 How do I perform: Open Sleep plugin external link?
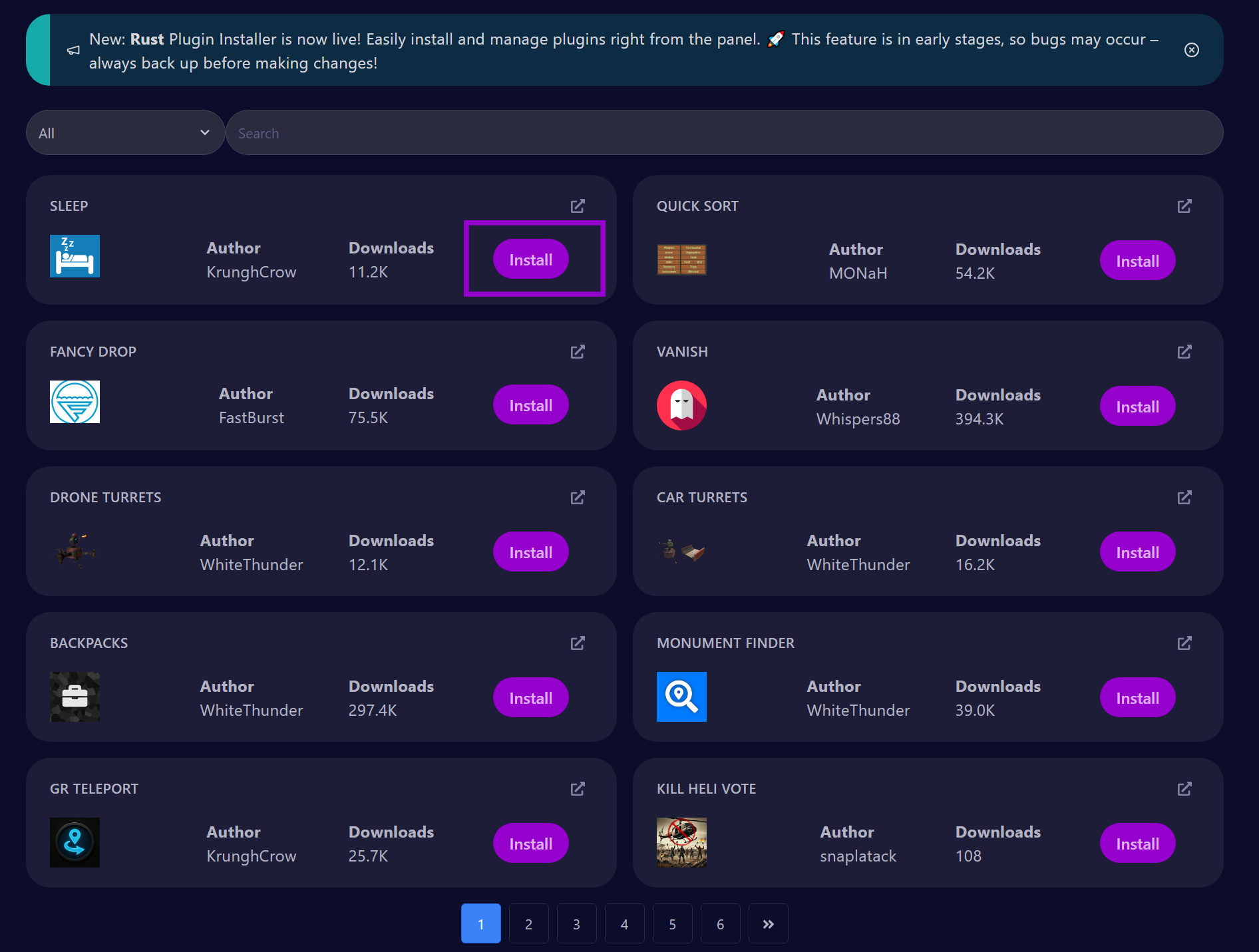coord(577,206)
